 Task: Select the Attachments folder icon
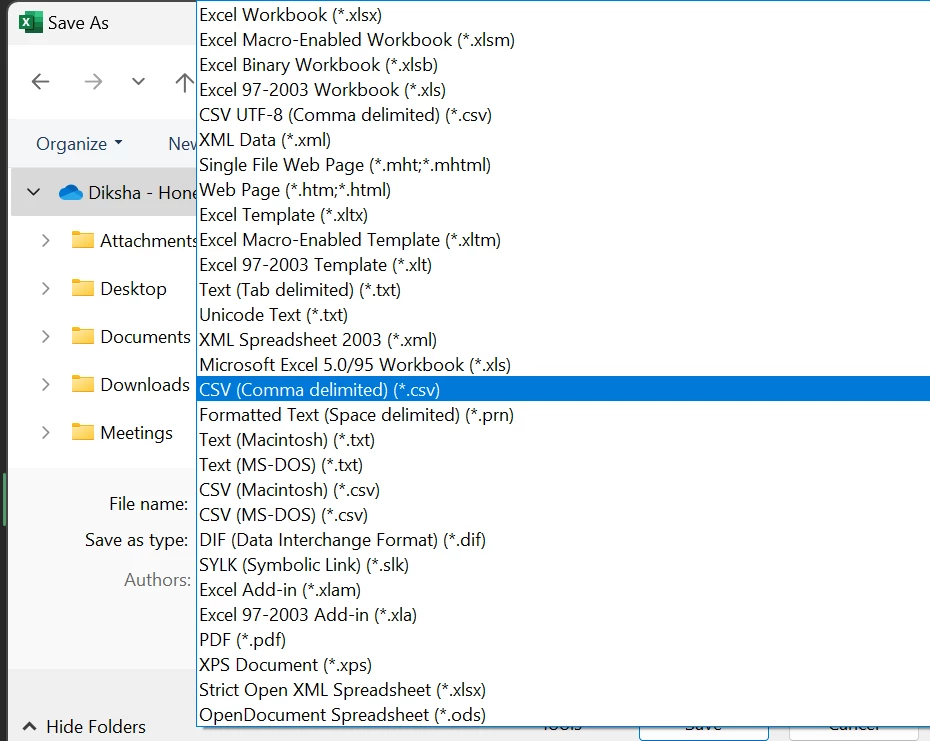pyautogui.click(x=82, y=240)
